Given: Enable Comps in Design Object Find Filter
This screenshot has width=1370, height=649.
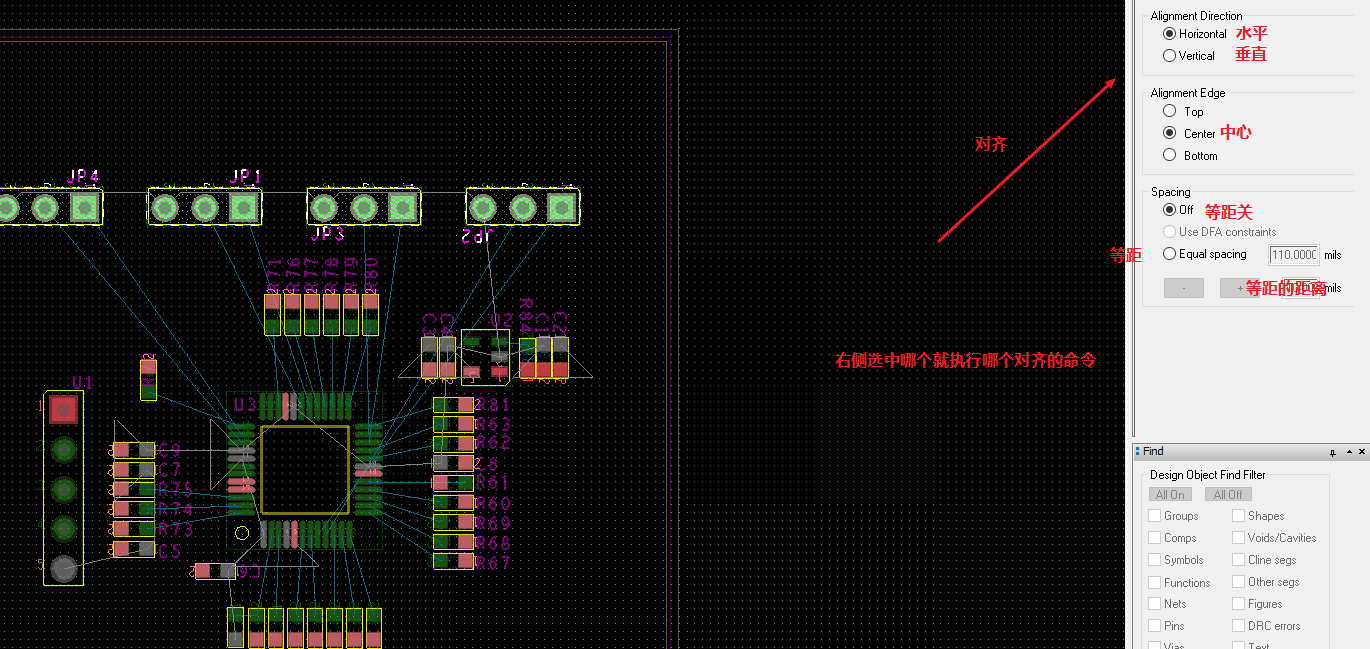Looking at the screenshot, I should coord(1153,537).
